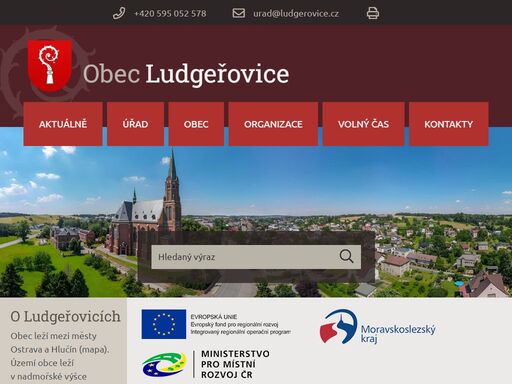Open the KONTAKTY page
Viewport: 512px width, 384px height.
[x=449, y=124]
